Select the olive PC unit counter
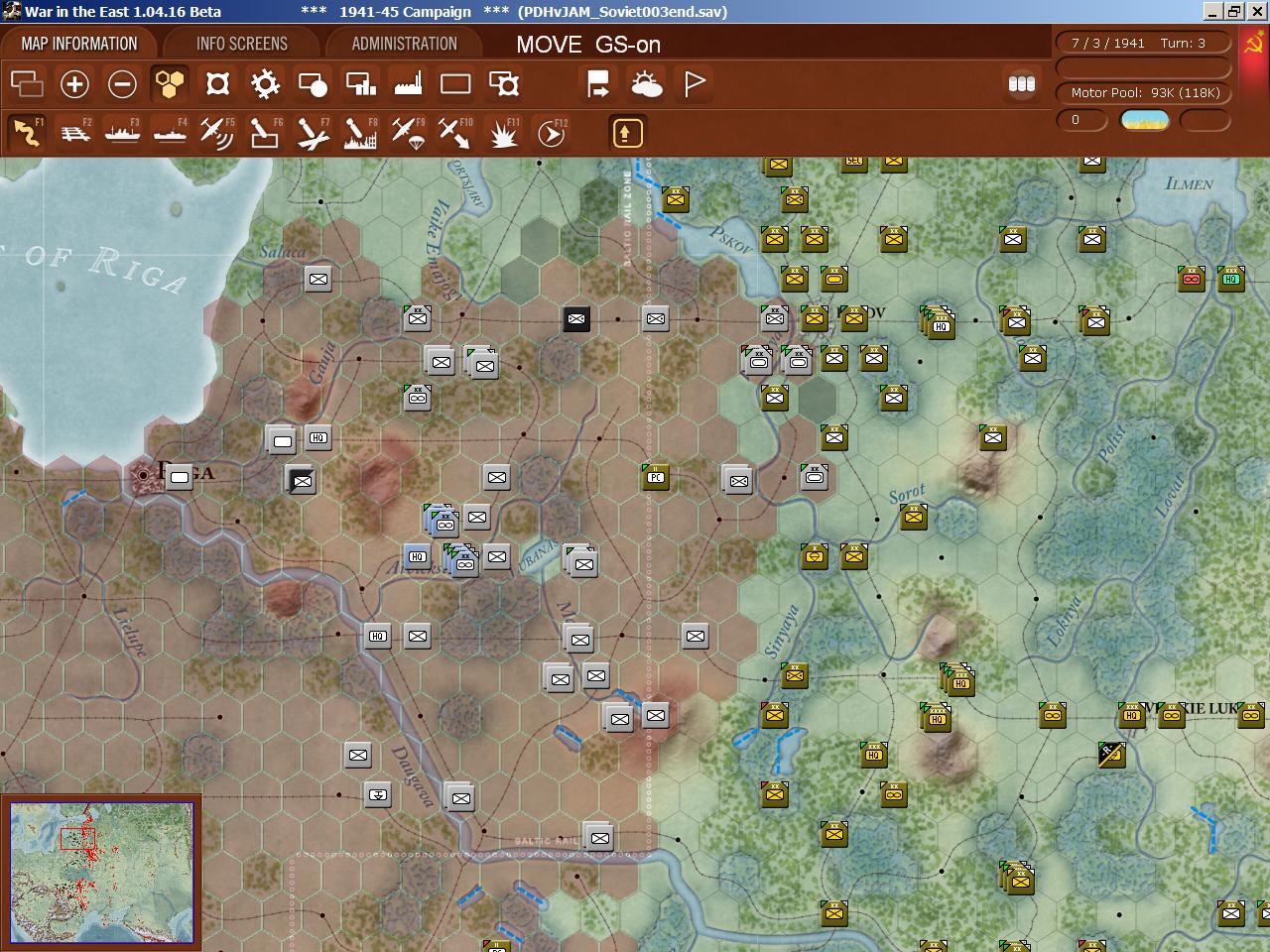 pos(656,477)
